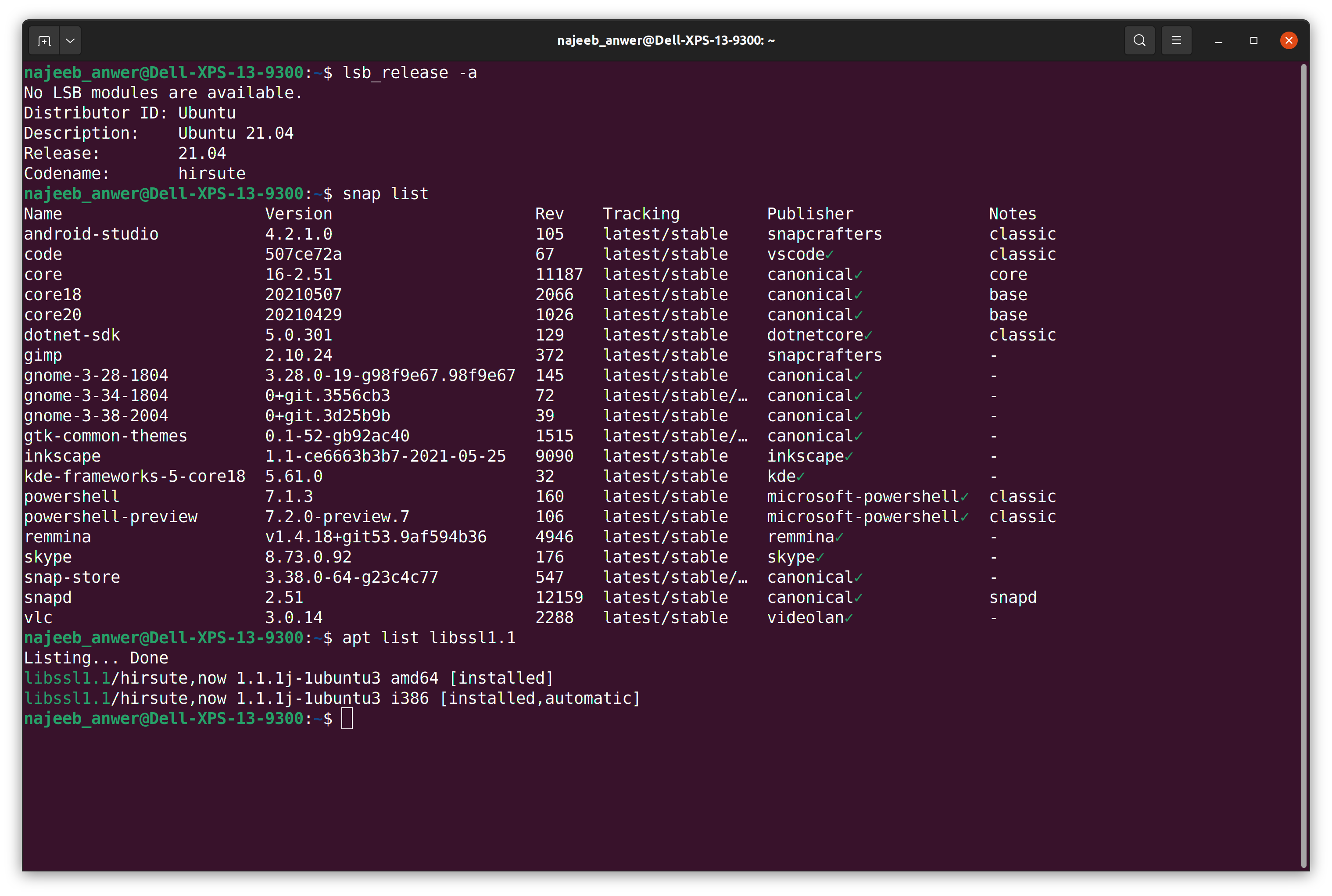Screen dimensions: 1332x896
Task: Close the terminal window
Action: (x=1289, y=40)
